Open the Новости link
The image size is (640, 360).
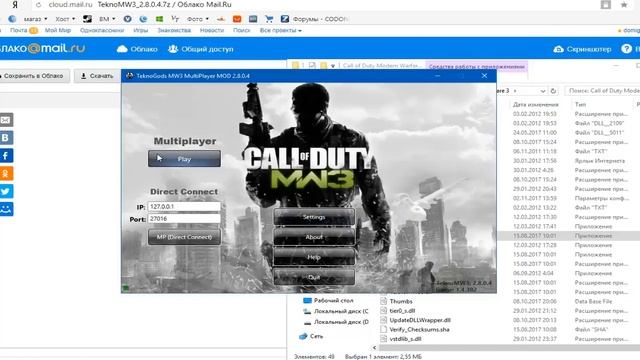pos(212,30)
